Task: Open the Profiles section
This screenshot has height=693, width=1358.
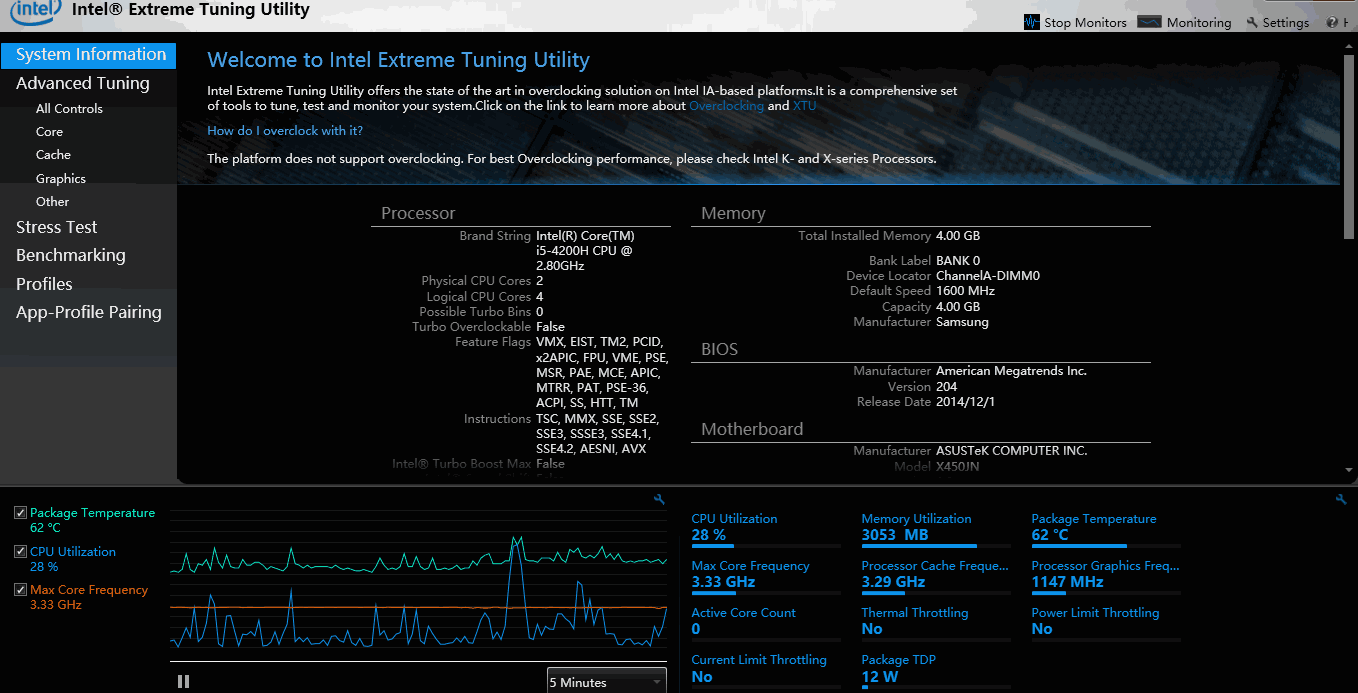Action: 44,284
